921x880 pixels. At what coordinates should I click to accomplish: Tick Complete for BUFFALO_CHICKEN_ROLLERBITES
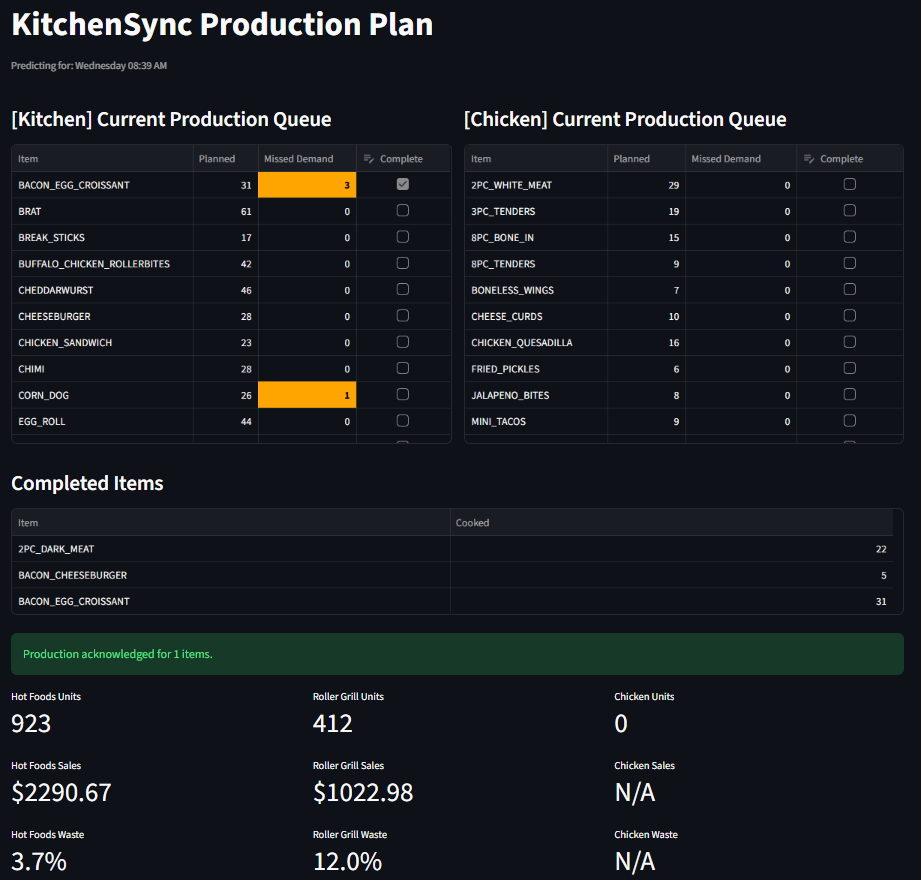(x=402, y=263)
